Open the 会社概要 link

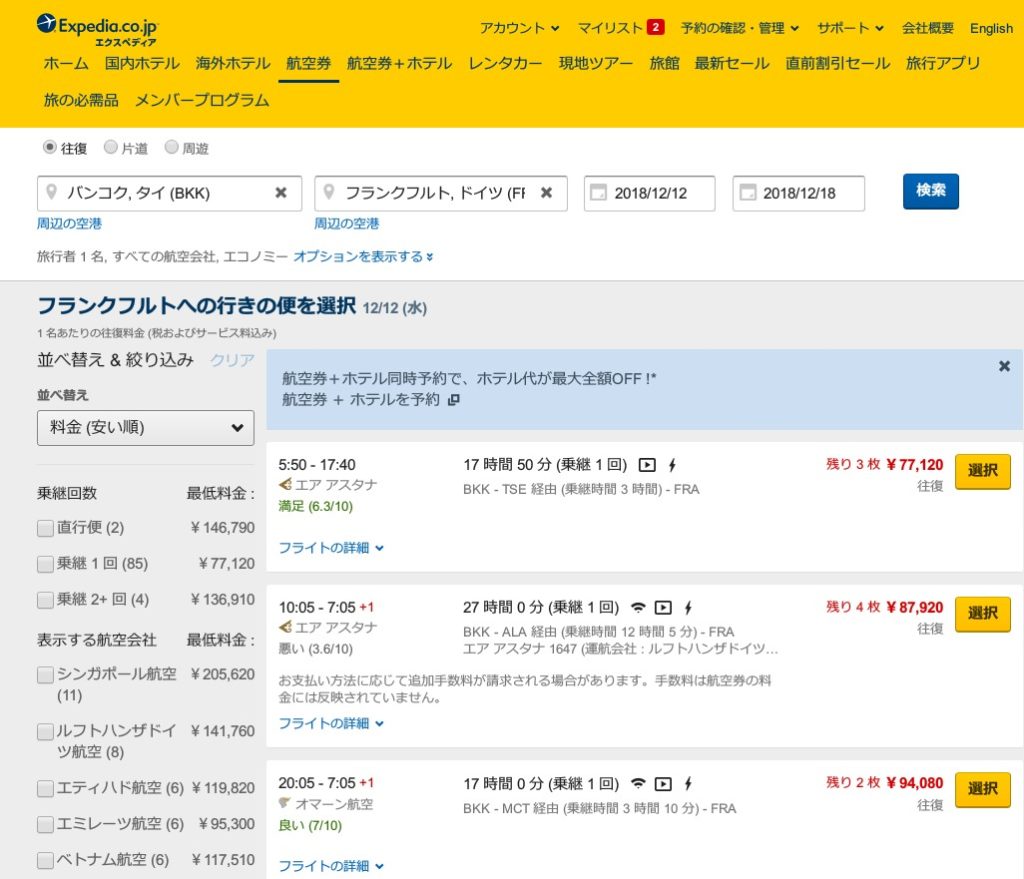point(928,28)
